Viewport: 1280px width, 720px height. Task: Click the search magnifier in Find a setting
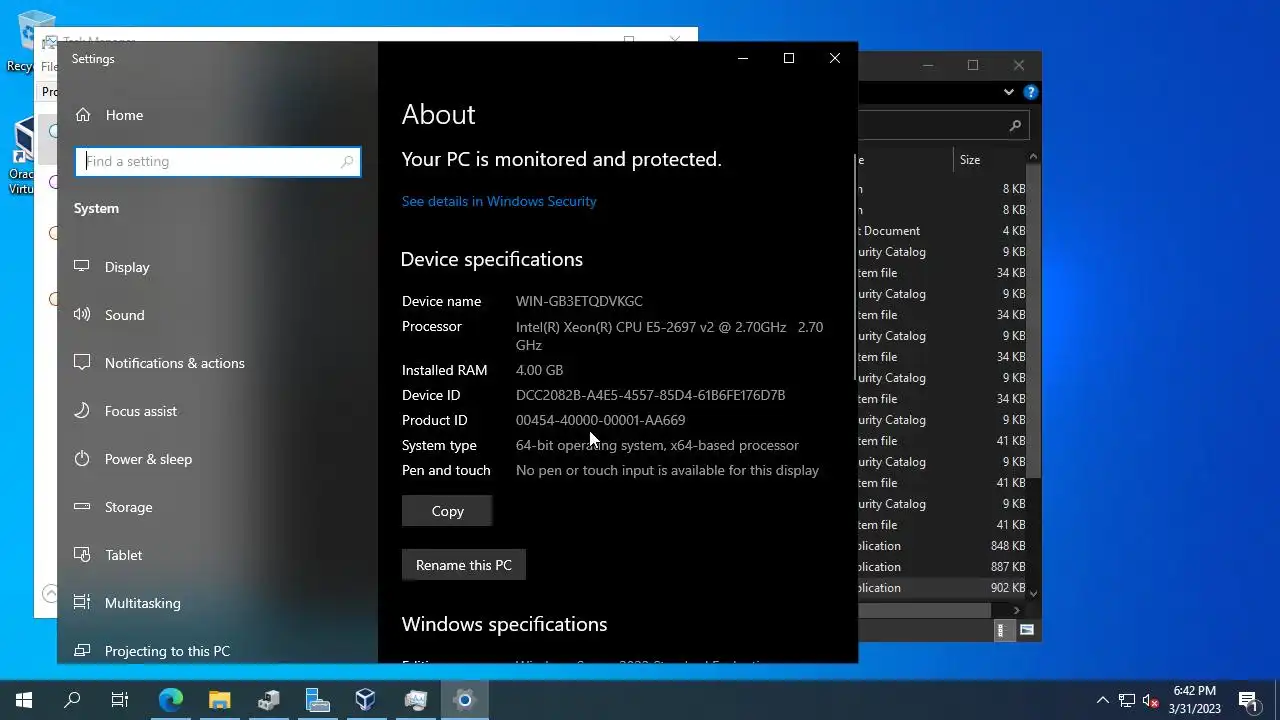coord(347,161)
